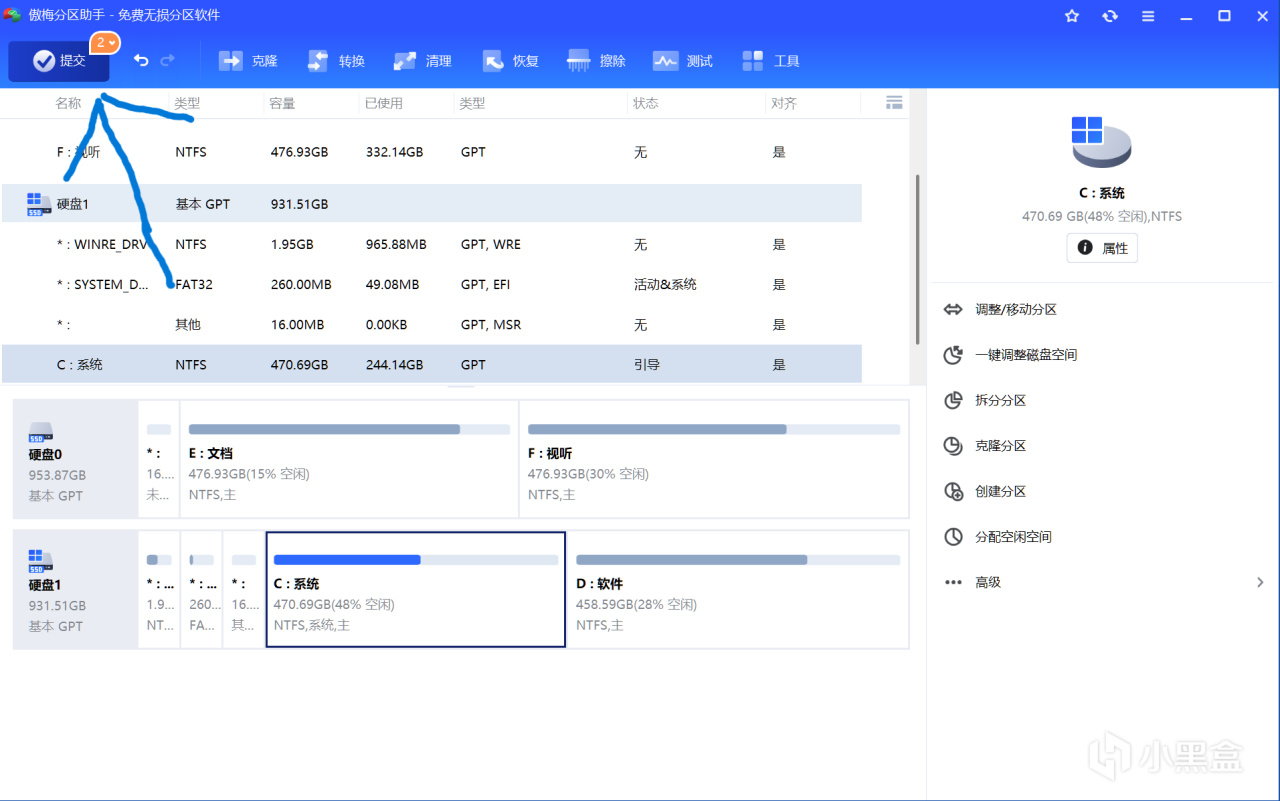
Task: Select the C: 系统 row in partition list
Action: (x=431, y=364)
